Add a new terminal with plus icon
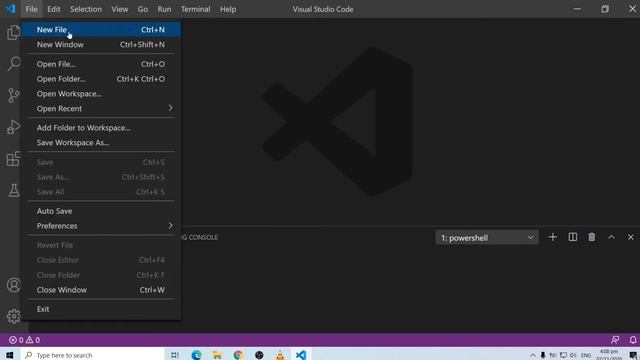Screen dimensions: 640x360 pos(553,237)
